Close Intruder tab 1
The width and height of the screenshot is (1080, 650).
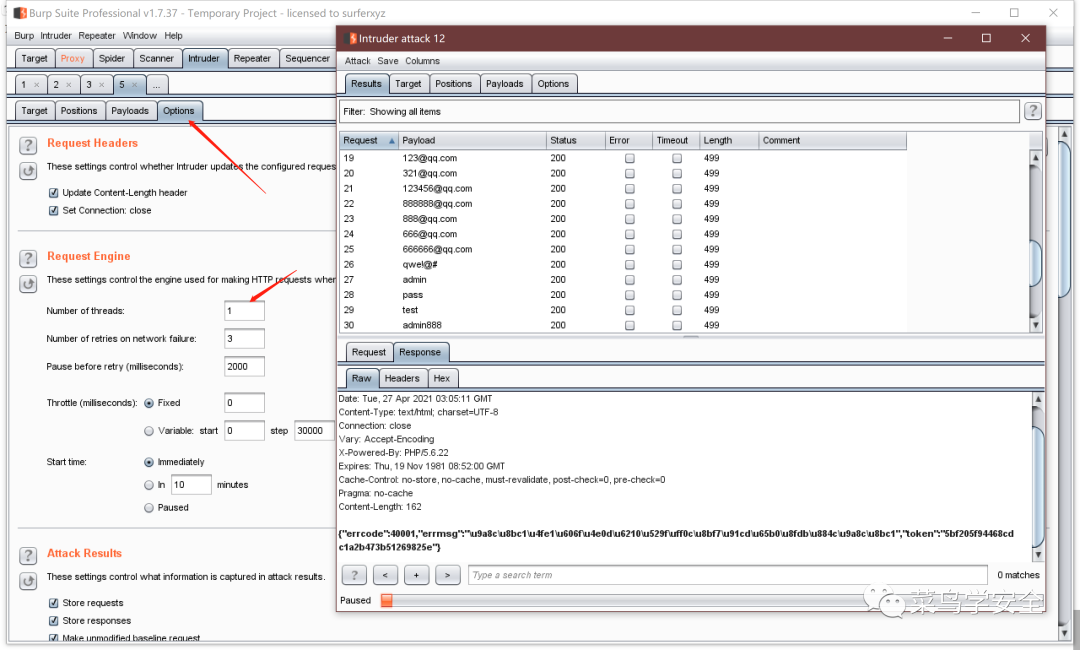[x=37, y=85]
